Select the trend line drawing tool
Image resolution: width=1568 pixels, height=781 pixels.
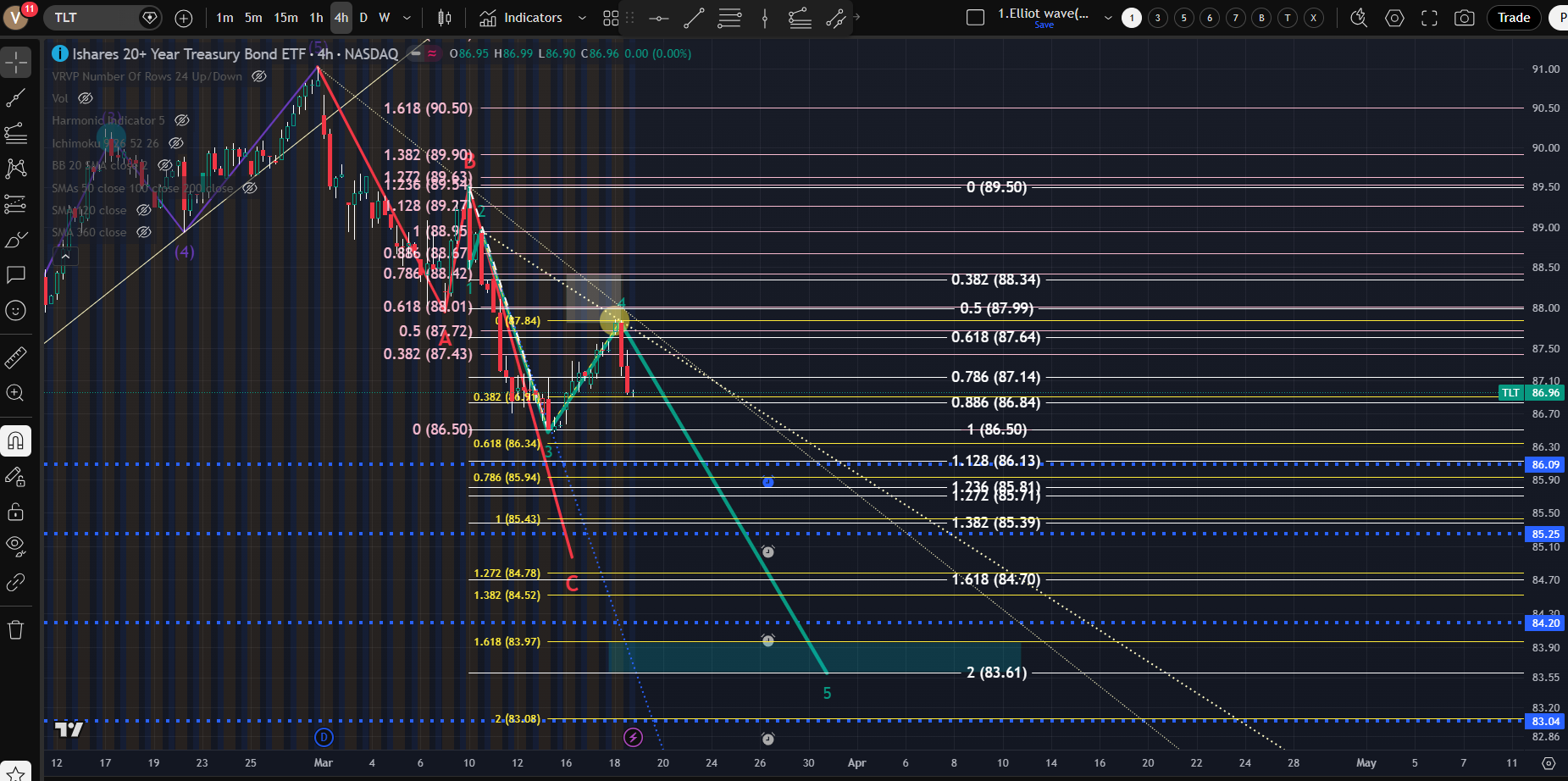(x=16, y=98)
